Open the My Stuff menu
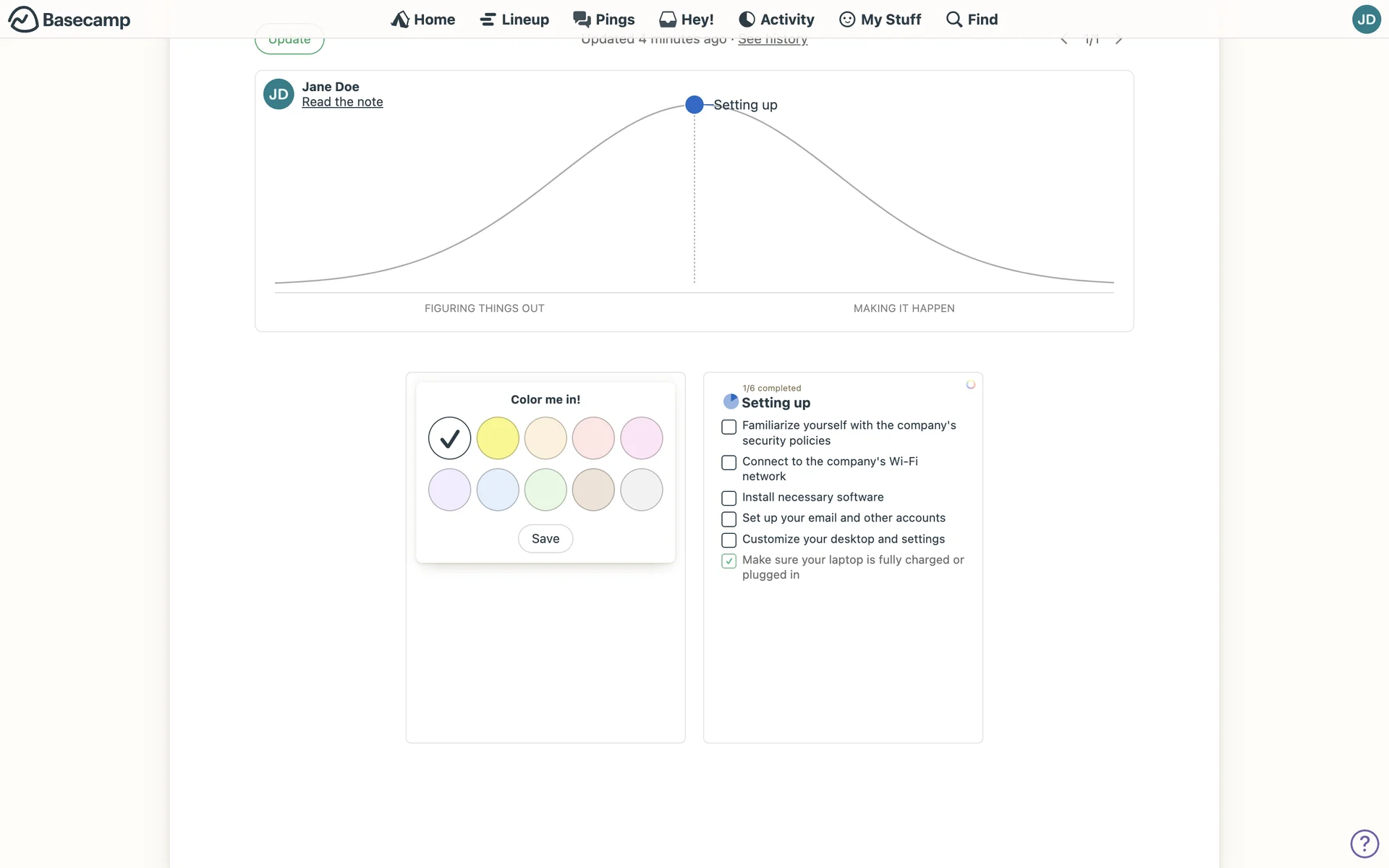The height and width of the screenshot is (868, 1389). pos(880,20)
